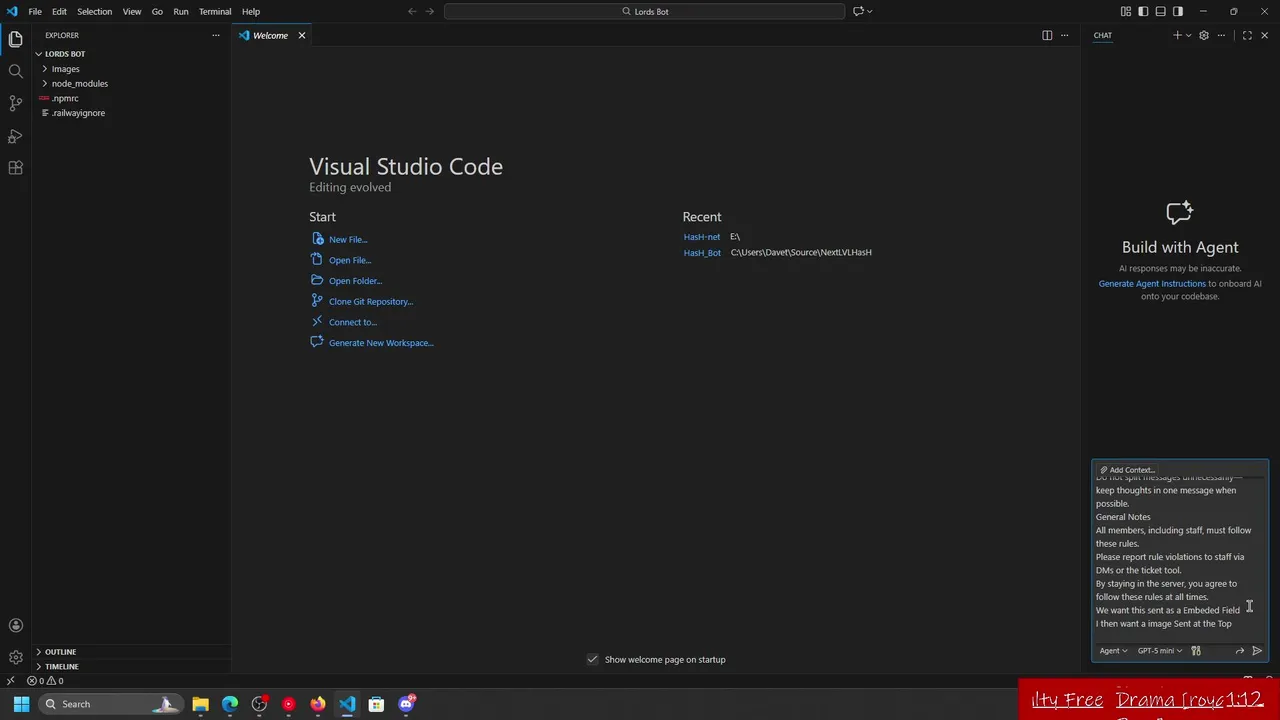The width and height of the screenshot is (1280, 720).
Task: Toggle secondary side bar visibility
Action: [x=1178, y=11]
